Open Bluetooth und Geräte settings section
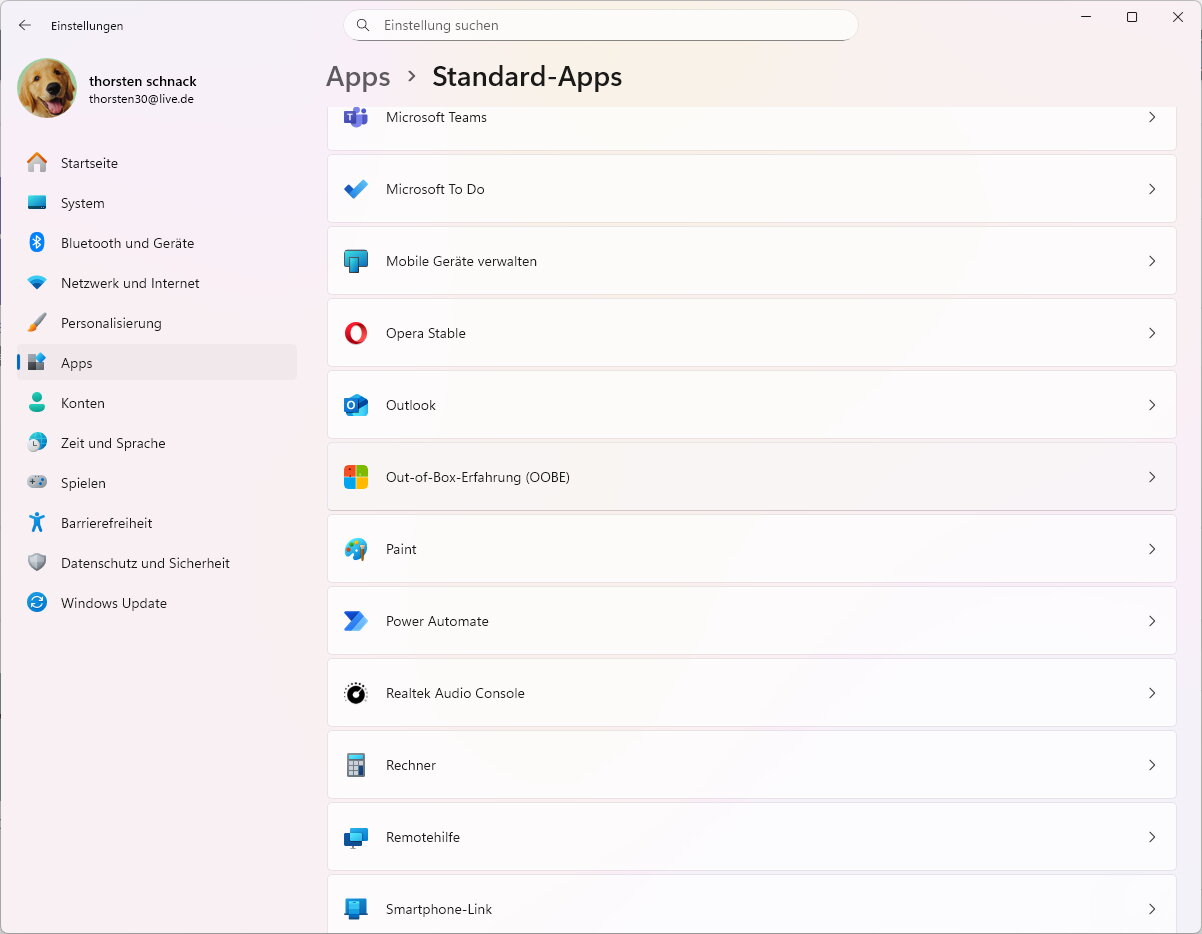Image resolution: width=1202 pixels, height=934 pixels. click(127, 243)
